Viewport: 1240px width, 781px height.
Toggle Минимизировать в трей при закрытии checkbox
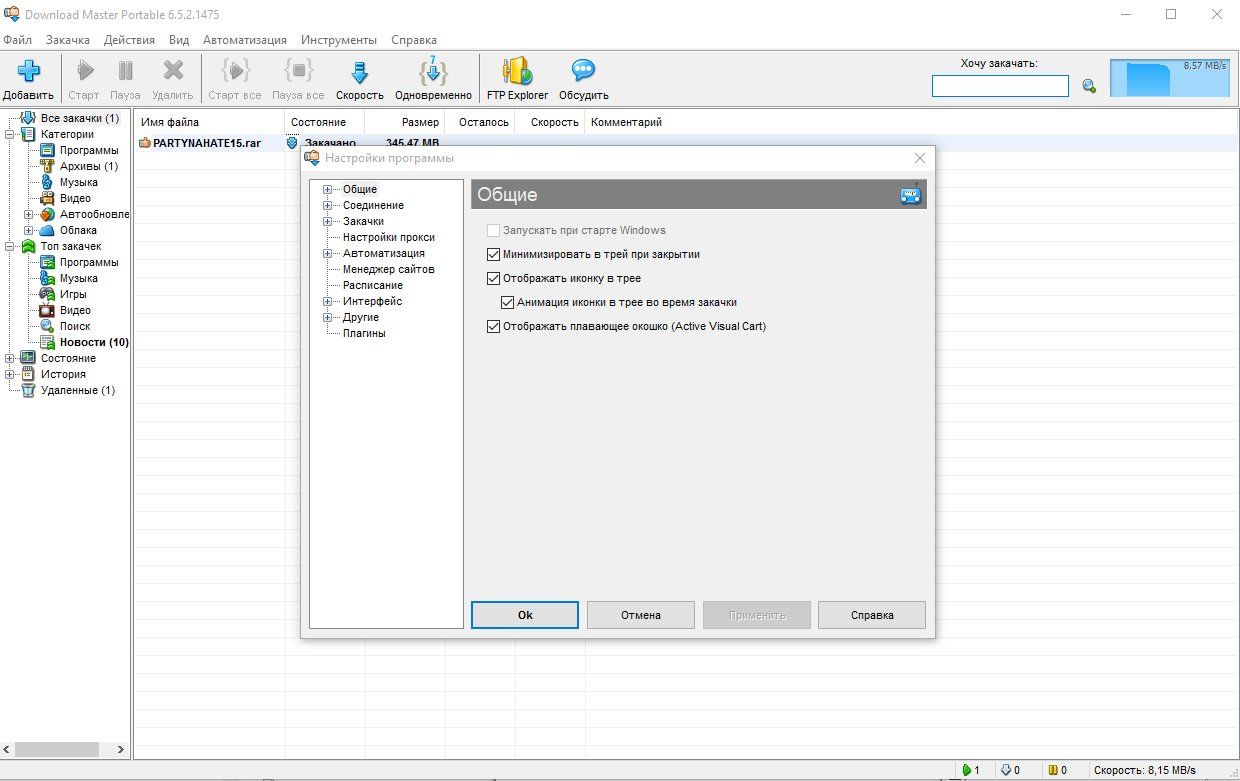(x=493, y=254)
